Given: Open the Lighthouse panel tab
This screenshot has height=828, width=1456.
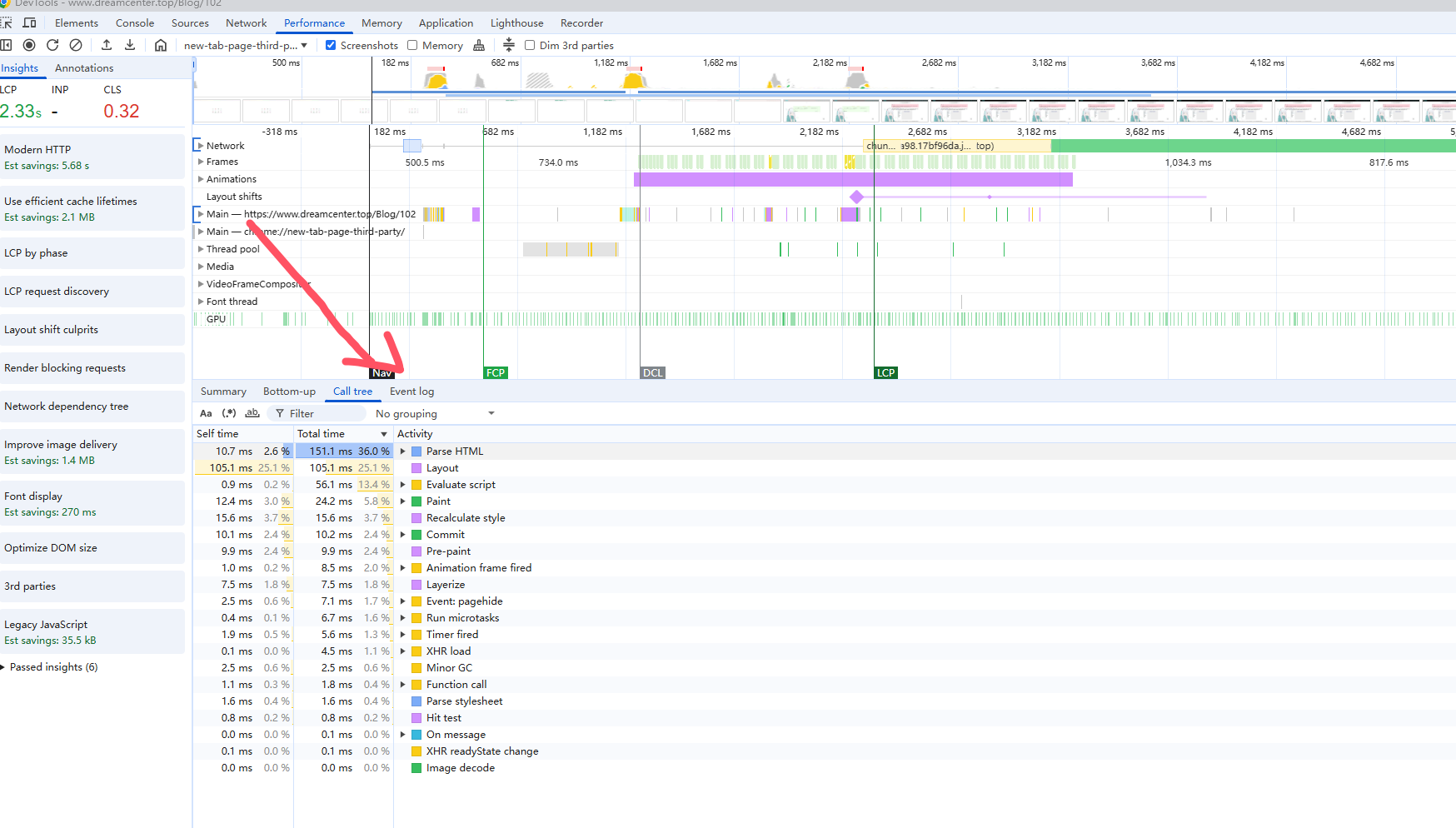Looking at the screenshot, I should pos(516,22).
